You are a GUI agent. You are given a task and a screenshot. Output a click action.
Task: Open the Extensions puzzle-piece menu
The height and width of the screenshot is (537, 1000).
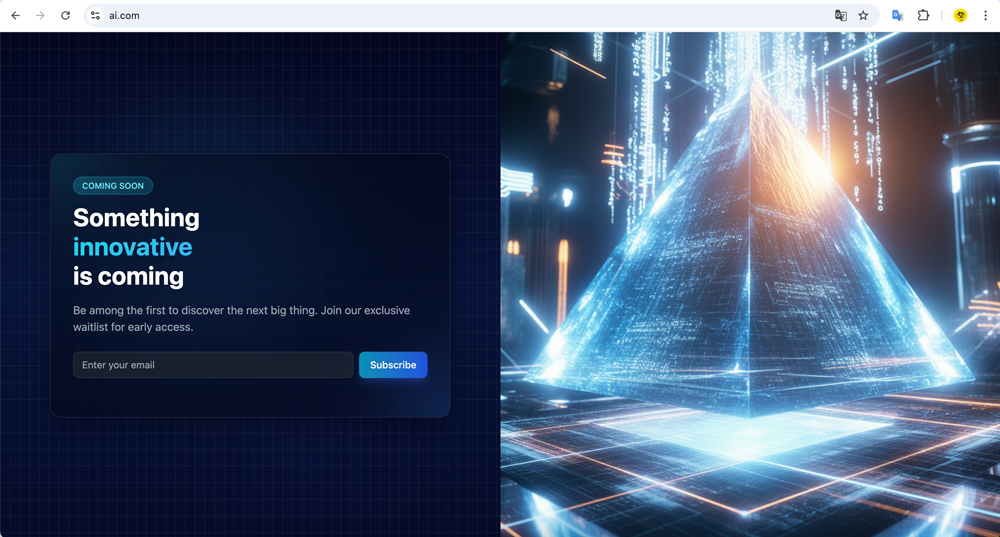[923, 15]
